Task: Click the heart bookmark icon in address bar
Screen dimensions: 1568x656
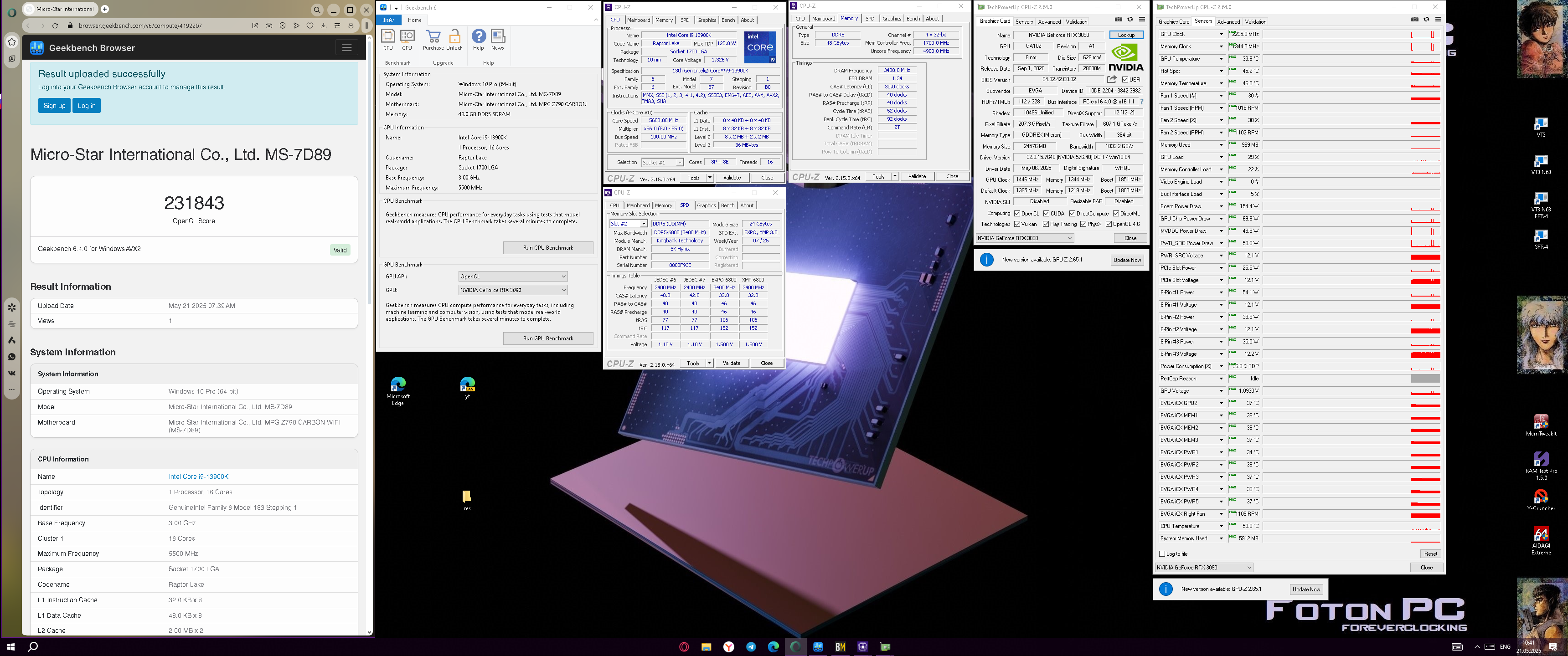Action: click(x=310, y=26)
